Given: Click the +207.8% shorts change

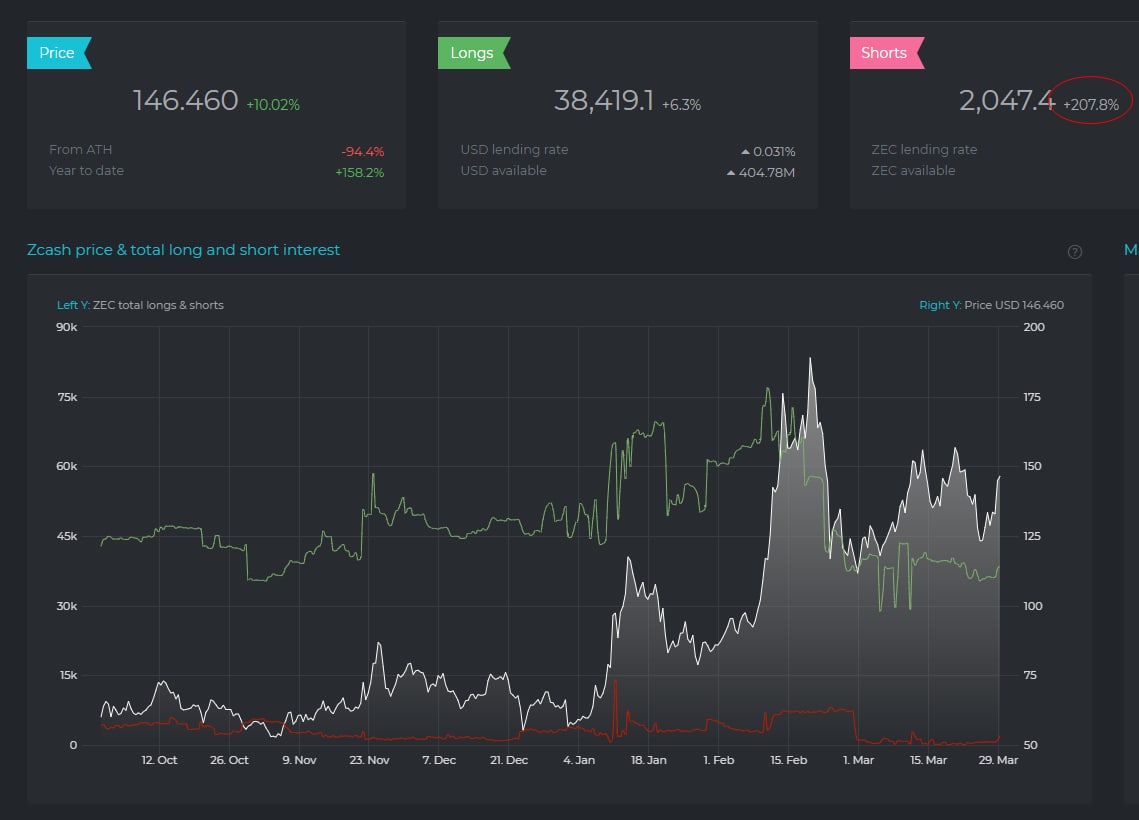Looking at the screenshot, I should point(1091,105).
